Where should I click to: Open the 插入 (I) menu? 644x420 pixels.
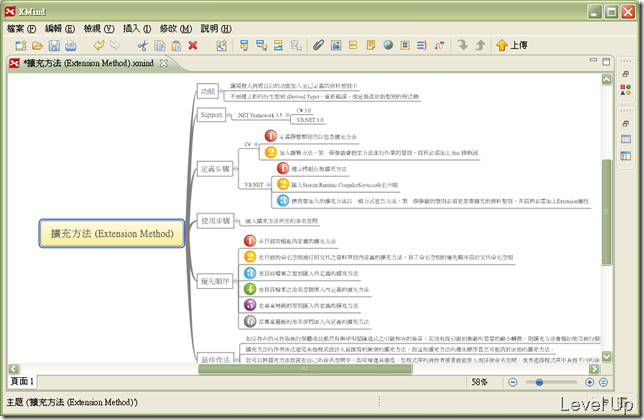click(137, 28)
